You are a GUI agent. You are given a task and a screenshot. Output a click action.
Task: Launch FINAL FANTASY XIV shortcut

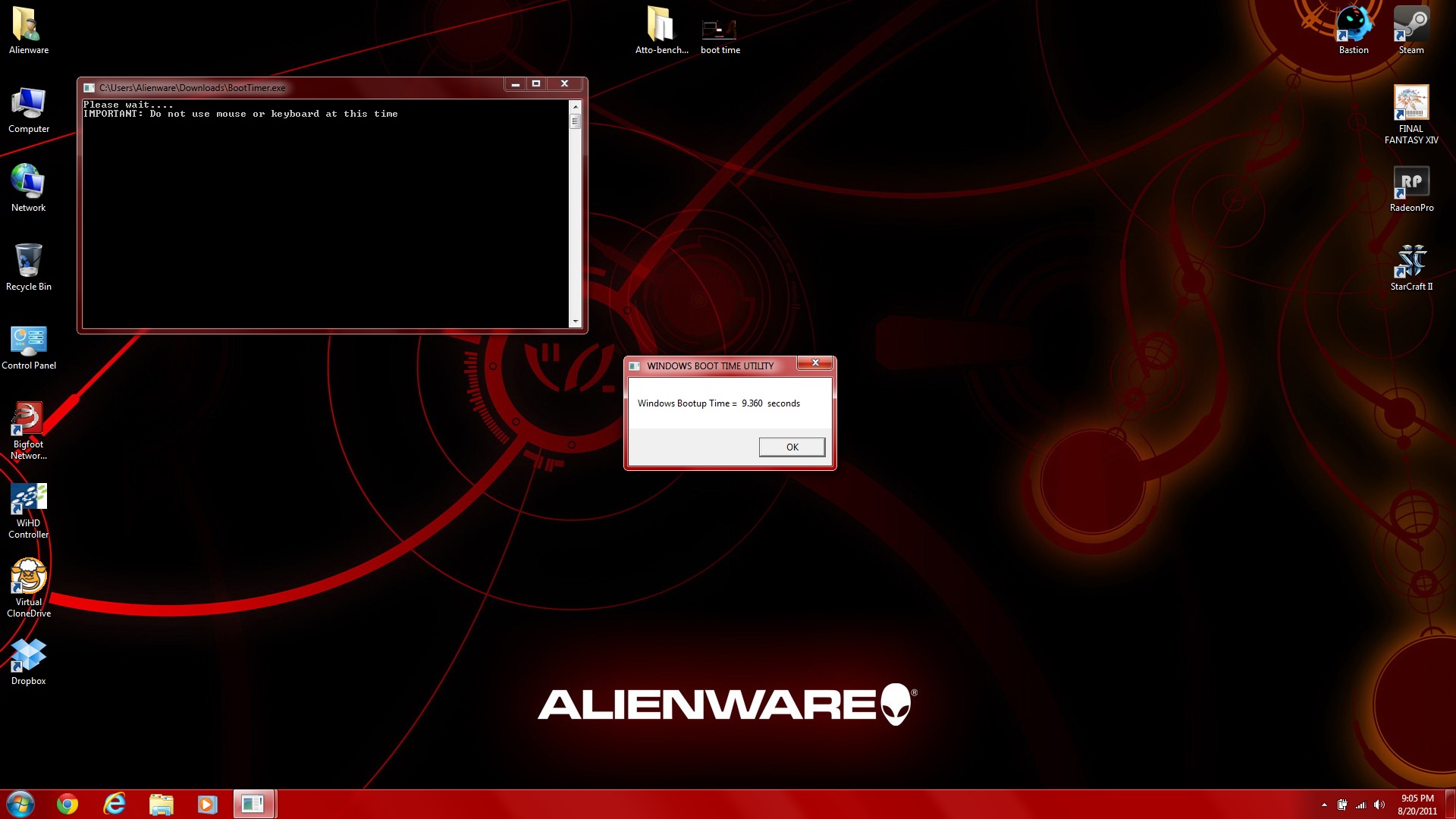tap(1411, 115)
